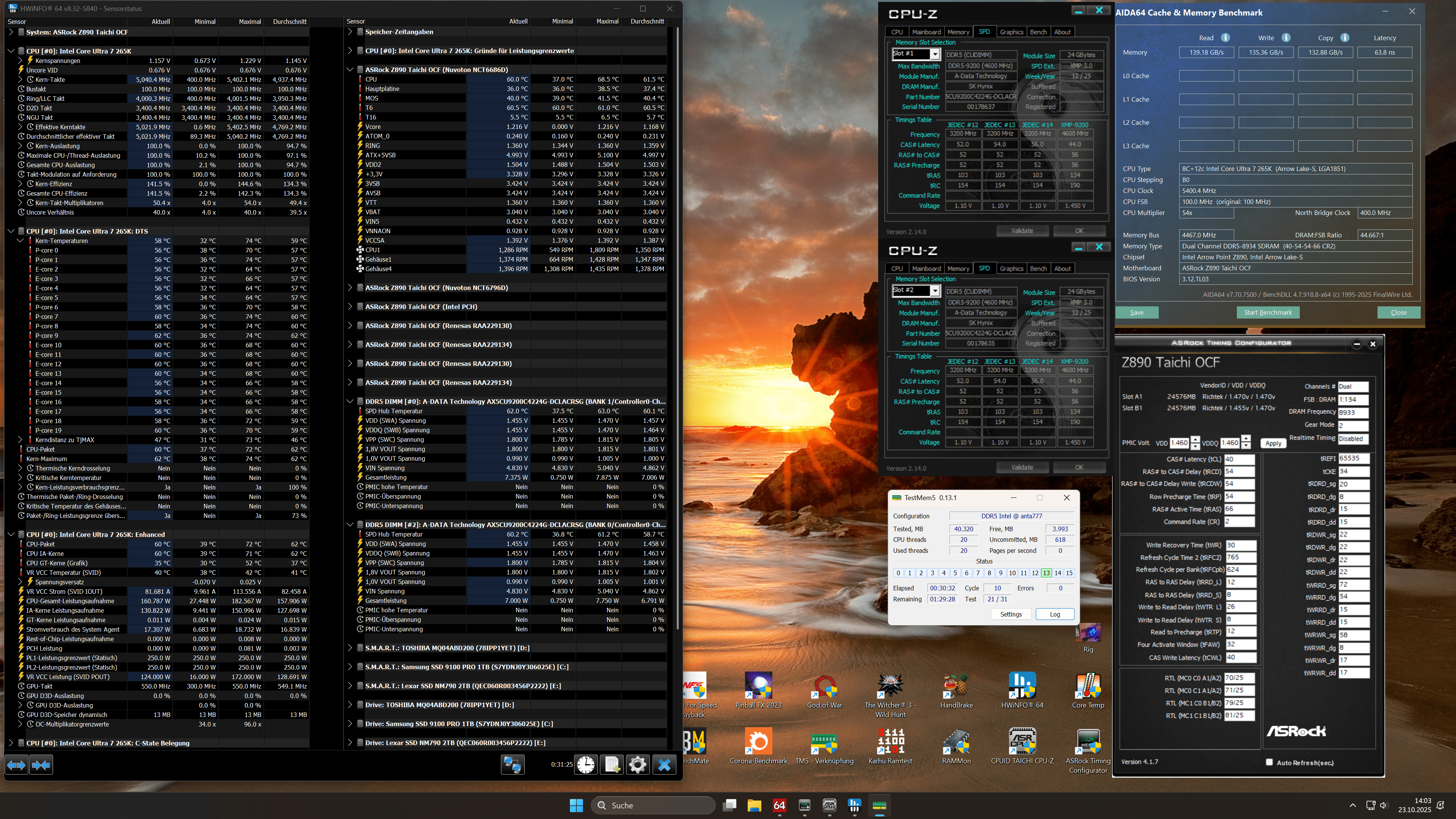Open HWiNFO remote network monitors icon

coord(512,765)
